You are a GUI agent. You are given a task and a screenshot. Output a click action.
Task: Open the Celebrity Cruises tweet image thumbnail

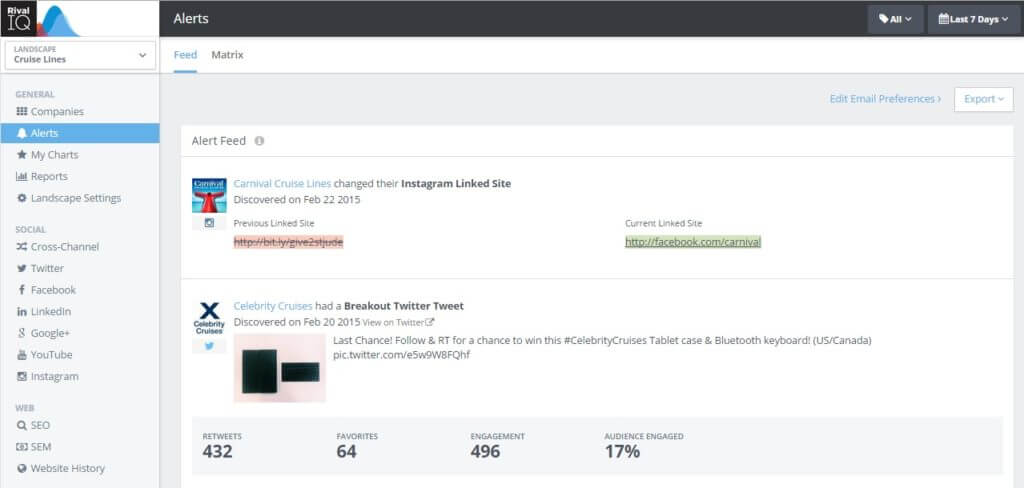pyautogui.click(x=279, y=368)
